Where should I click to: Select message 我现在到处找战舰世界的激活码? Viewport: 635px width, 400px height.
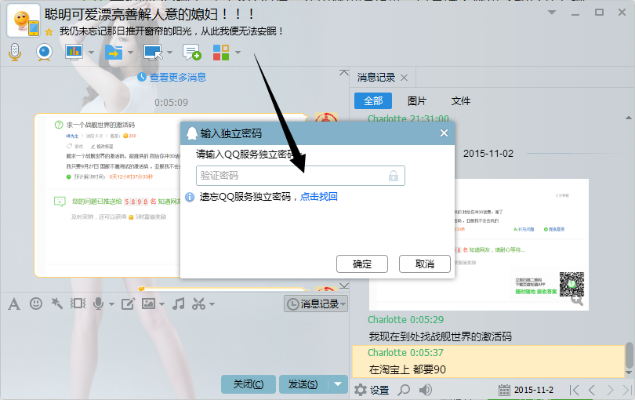[440, 336]
